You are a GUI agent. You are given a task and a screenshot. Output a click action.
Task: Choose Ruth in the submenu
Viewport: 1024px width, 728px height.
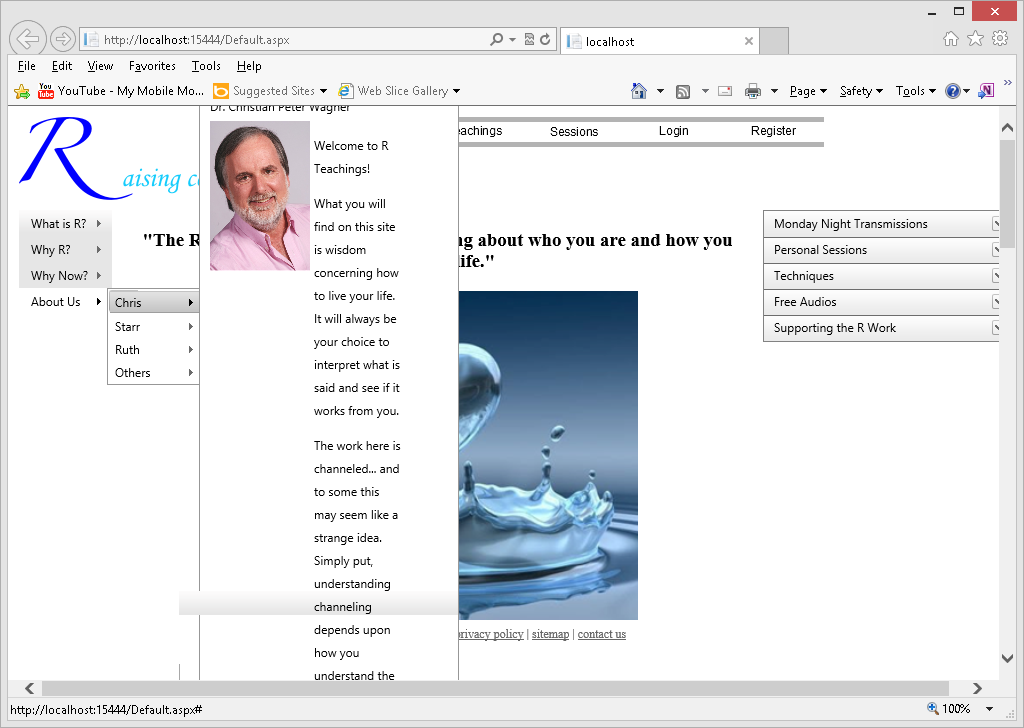153,349
